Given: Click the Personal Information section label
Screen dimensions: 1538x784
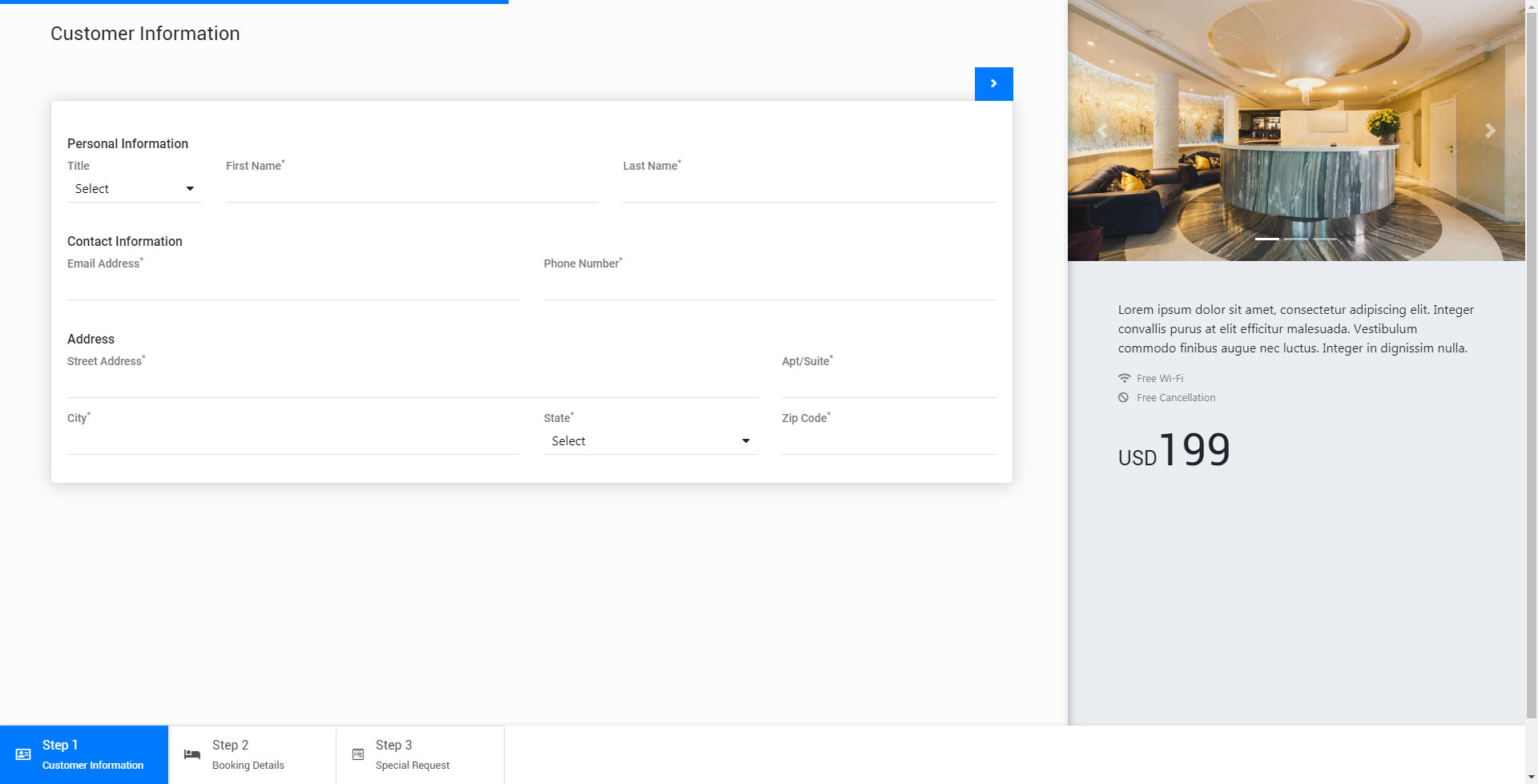Looking at the screenshot, I should (127, 143).
